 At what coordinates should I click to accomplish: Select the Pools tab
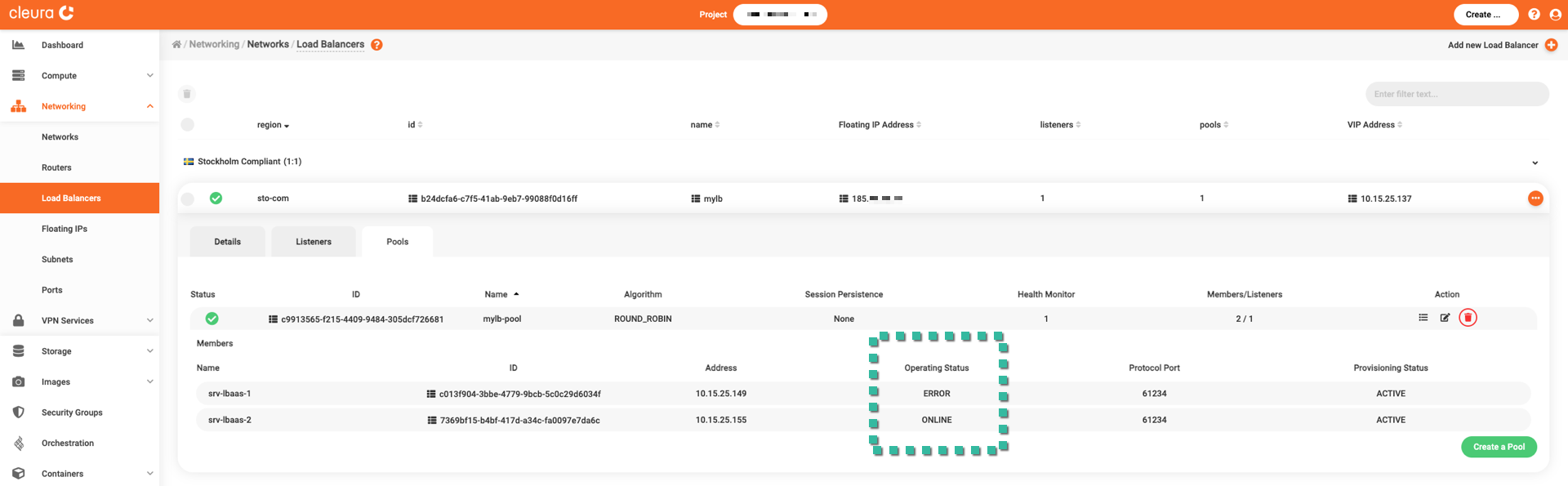pos(398,242)
